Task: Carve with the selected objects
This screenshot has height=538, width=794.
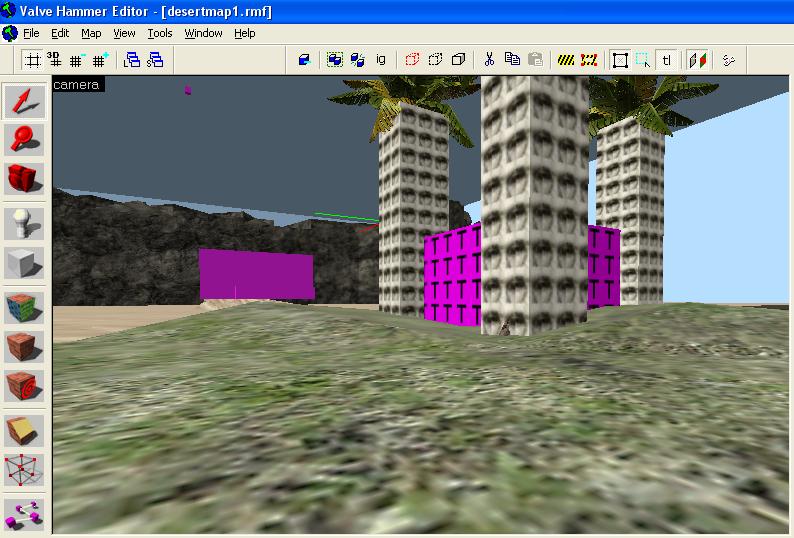Action: [304, 60]
